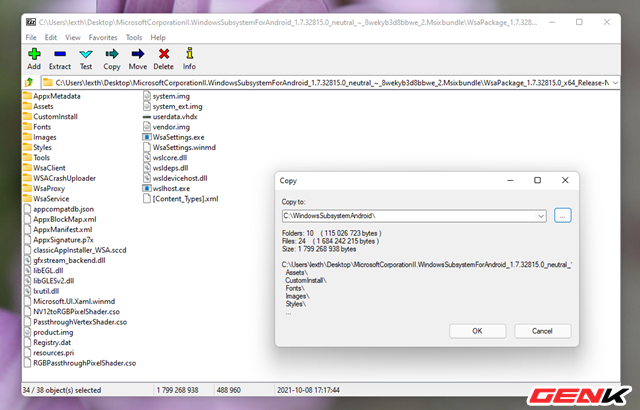Viewport: 640px width, 410px height.
Task: Select vendor.img file
Action: 167,127
